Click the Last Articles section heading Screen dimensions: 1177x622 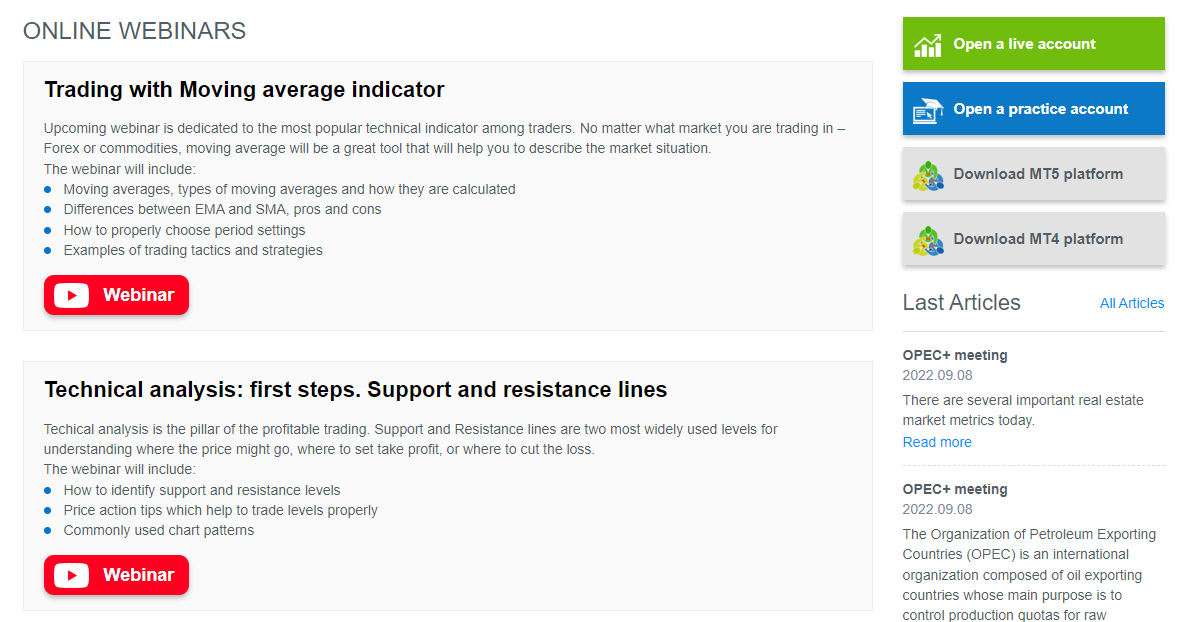tap(961, 303)
